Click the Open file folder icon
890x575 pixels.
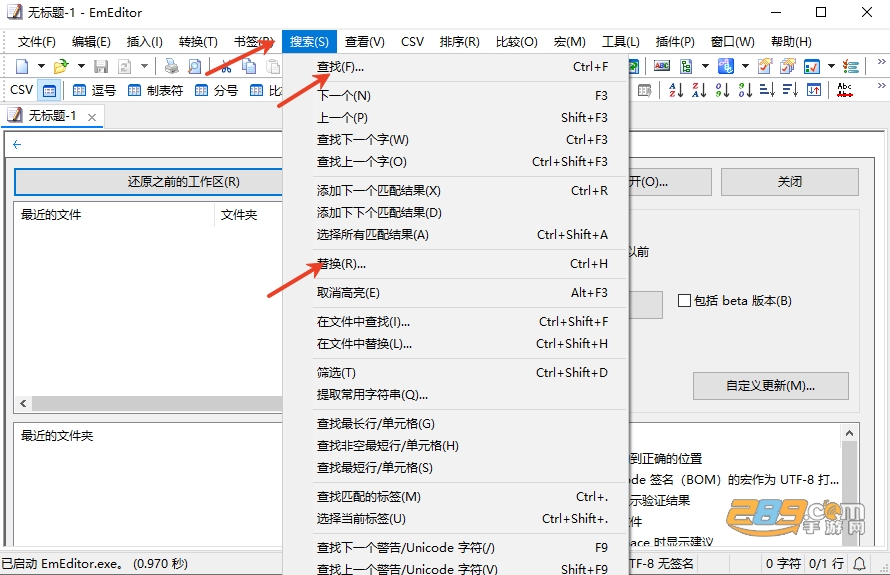point(61,66)
